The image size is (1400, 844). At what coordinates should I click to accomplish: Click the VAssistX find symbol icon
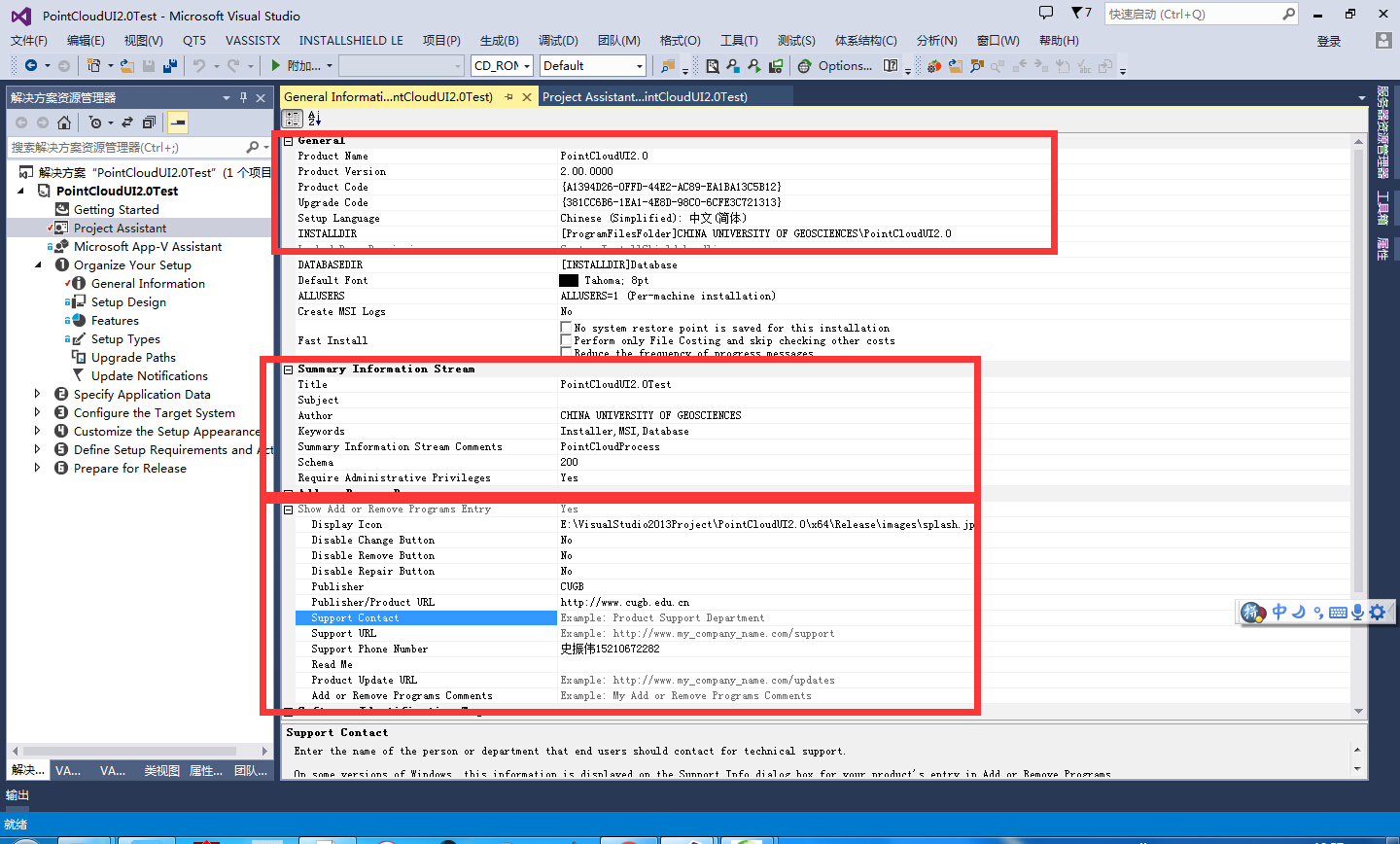976,66
